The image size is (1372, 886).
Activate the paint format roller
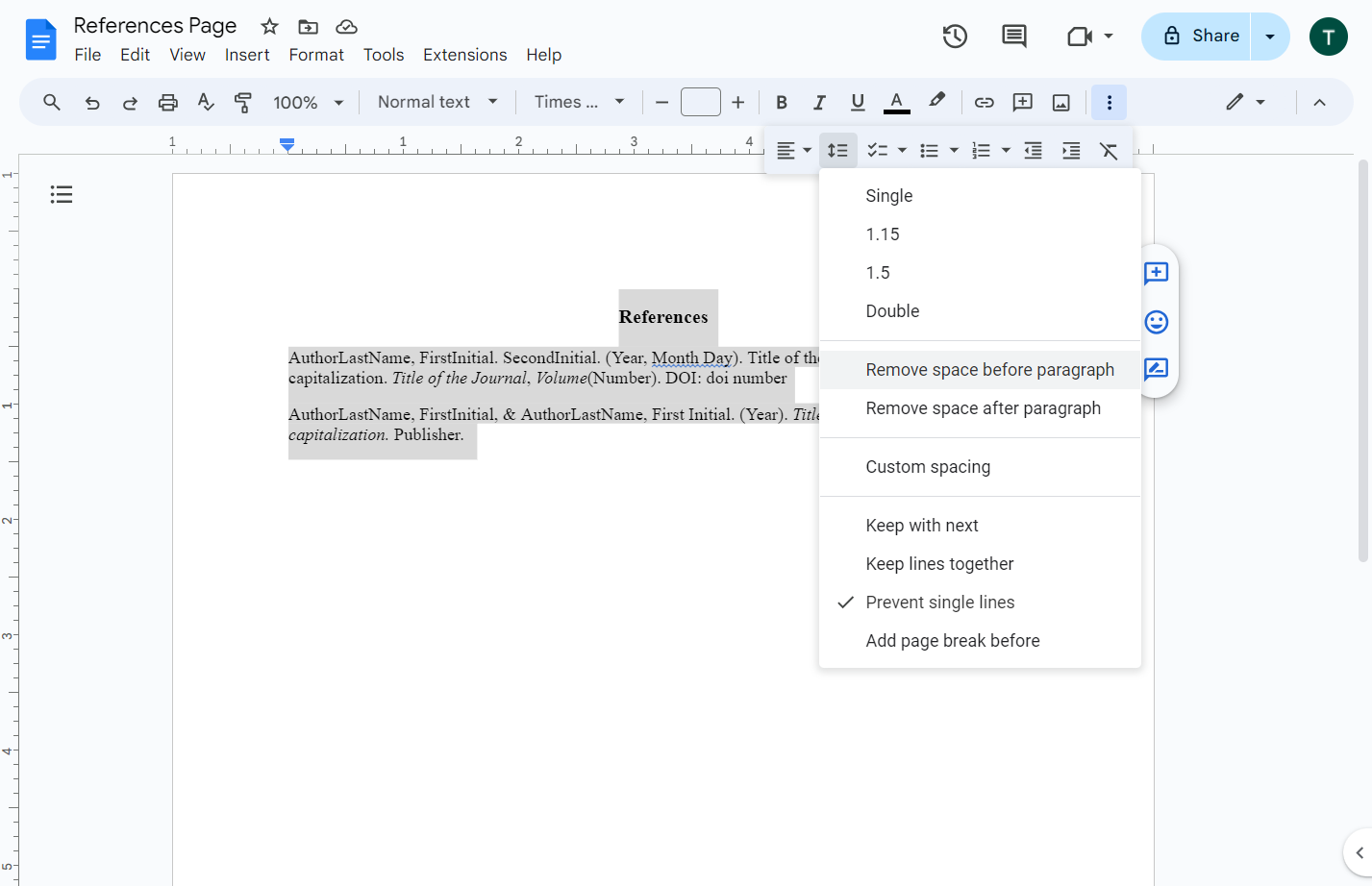point(243,102)
